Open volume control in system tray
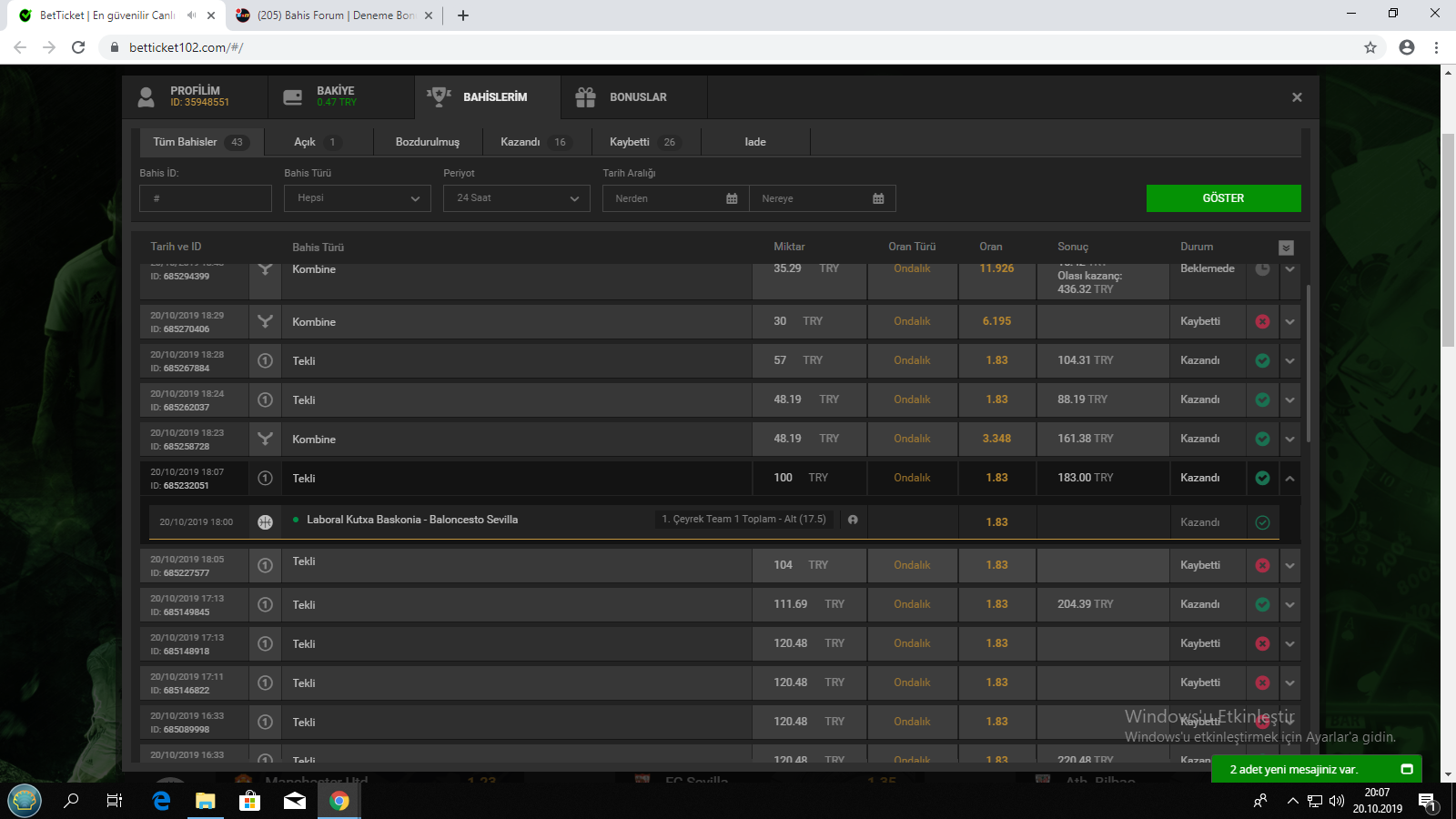The width and height of the screenshot is (1456, 819). click(x=1337, y=801)
